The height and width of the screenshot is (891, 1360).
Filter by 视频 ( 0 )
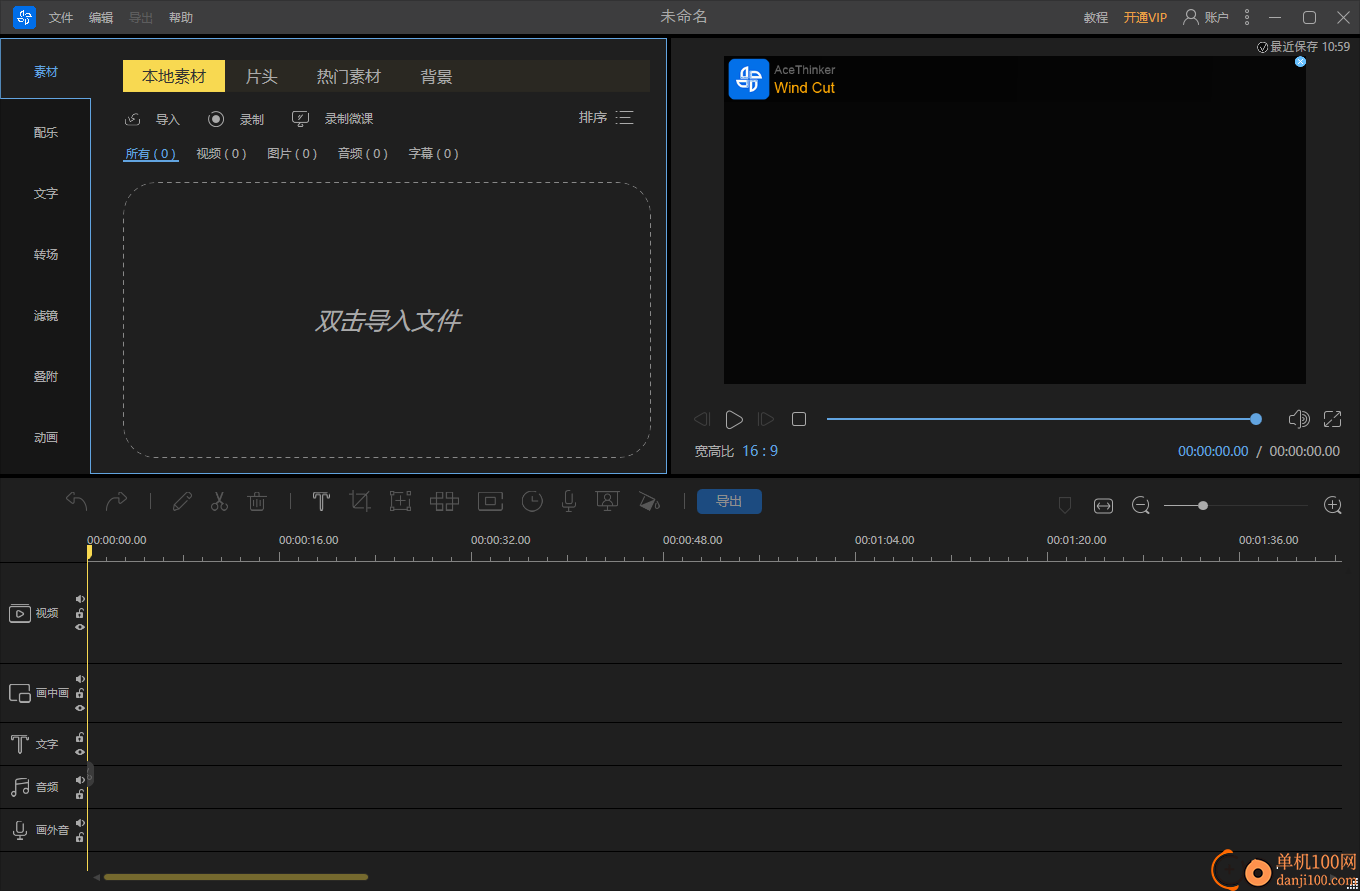coord(221,154)
